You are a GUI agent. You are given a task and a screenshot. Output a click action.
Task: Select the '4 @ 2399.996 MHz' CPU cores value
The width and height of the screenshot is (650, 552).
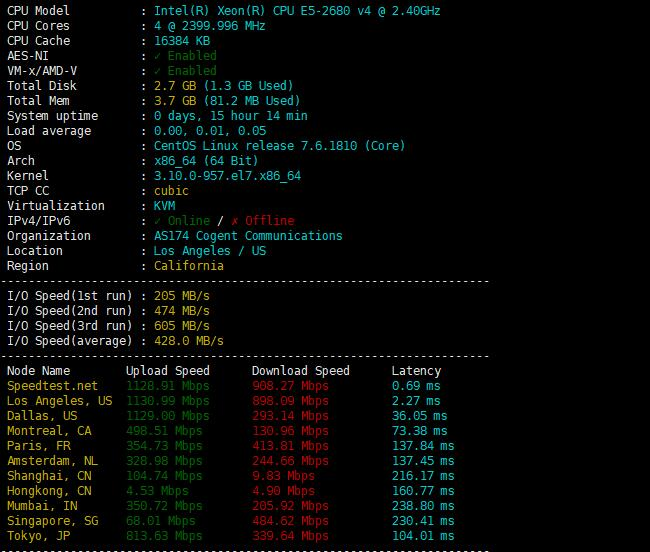[x=209, y=26]
